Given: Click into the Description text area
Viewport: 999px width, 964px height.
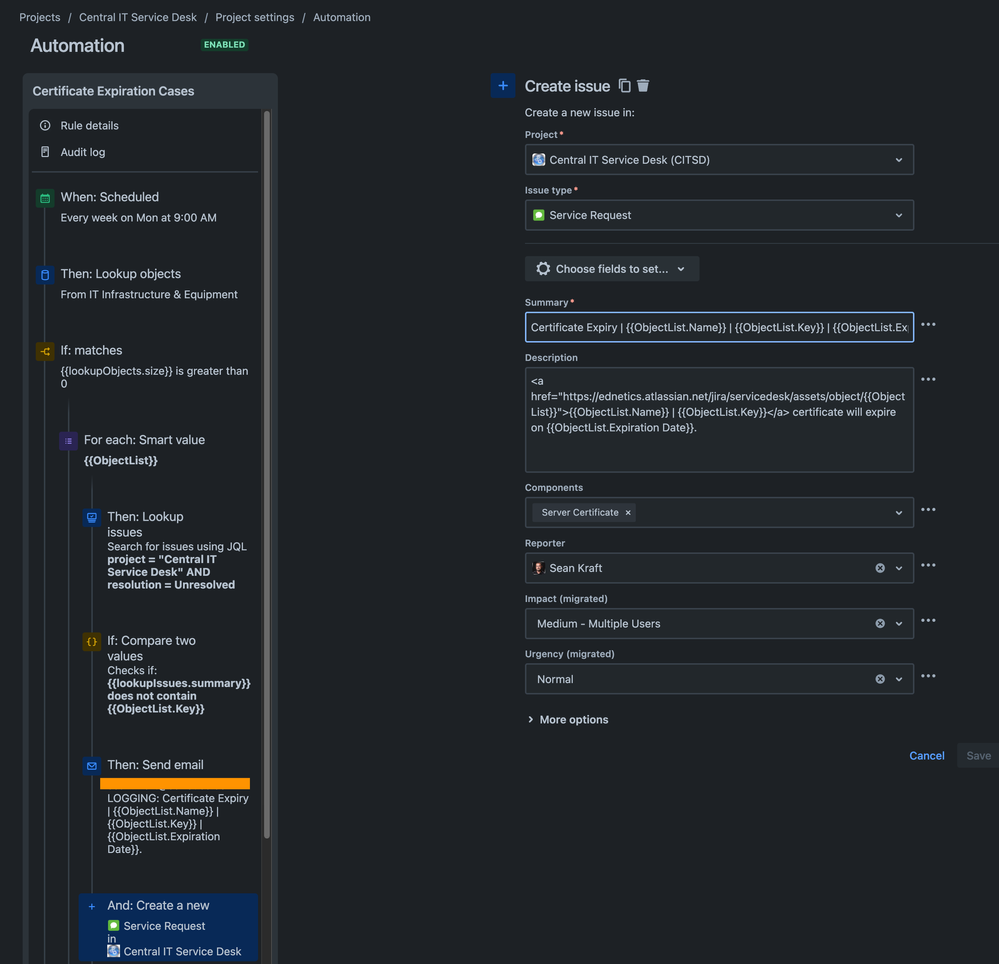Looking at the screenshot, I should (719, 420).
